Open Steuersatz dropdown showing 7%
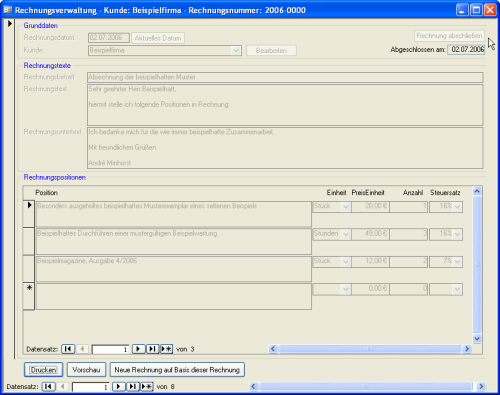Viewport: 500px width, 395px height. point(457,261)
